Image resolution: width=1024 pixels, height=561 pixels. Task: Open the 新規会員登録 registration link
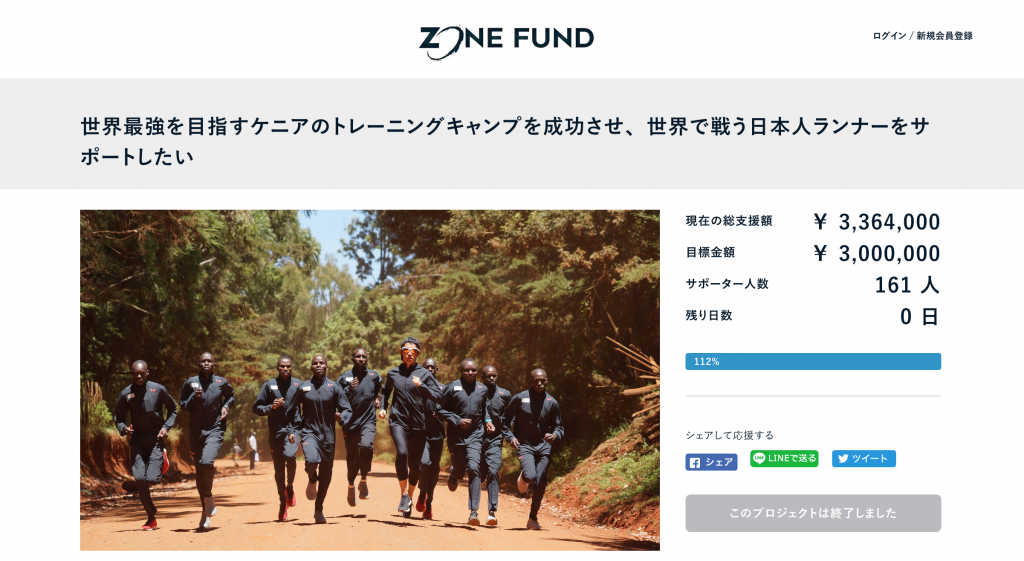[x=944, y=36]
